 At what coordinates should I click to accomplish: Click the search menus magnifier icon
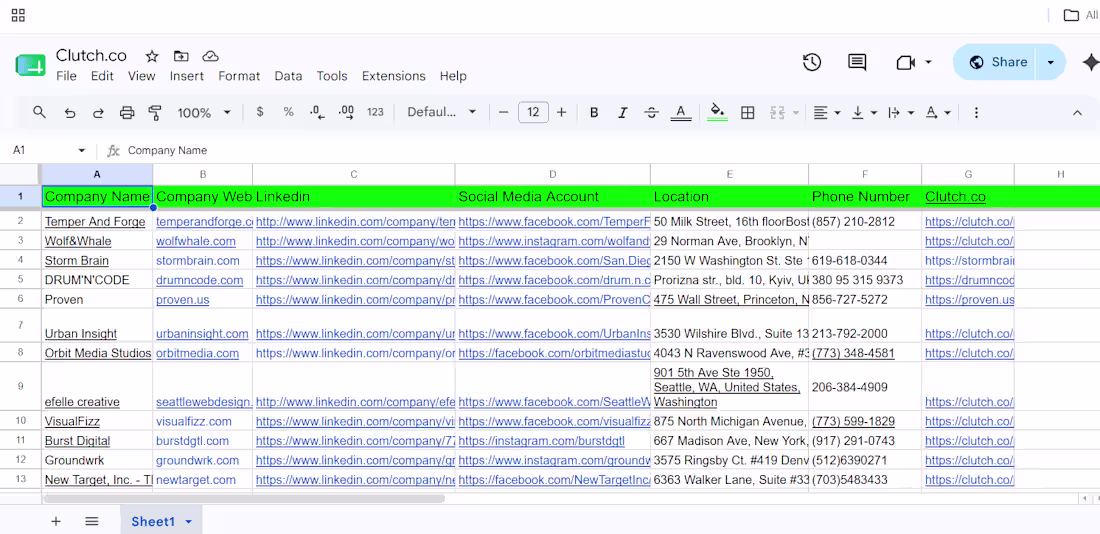tap(39, 112)
